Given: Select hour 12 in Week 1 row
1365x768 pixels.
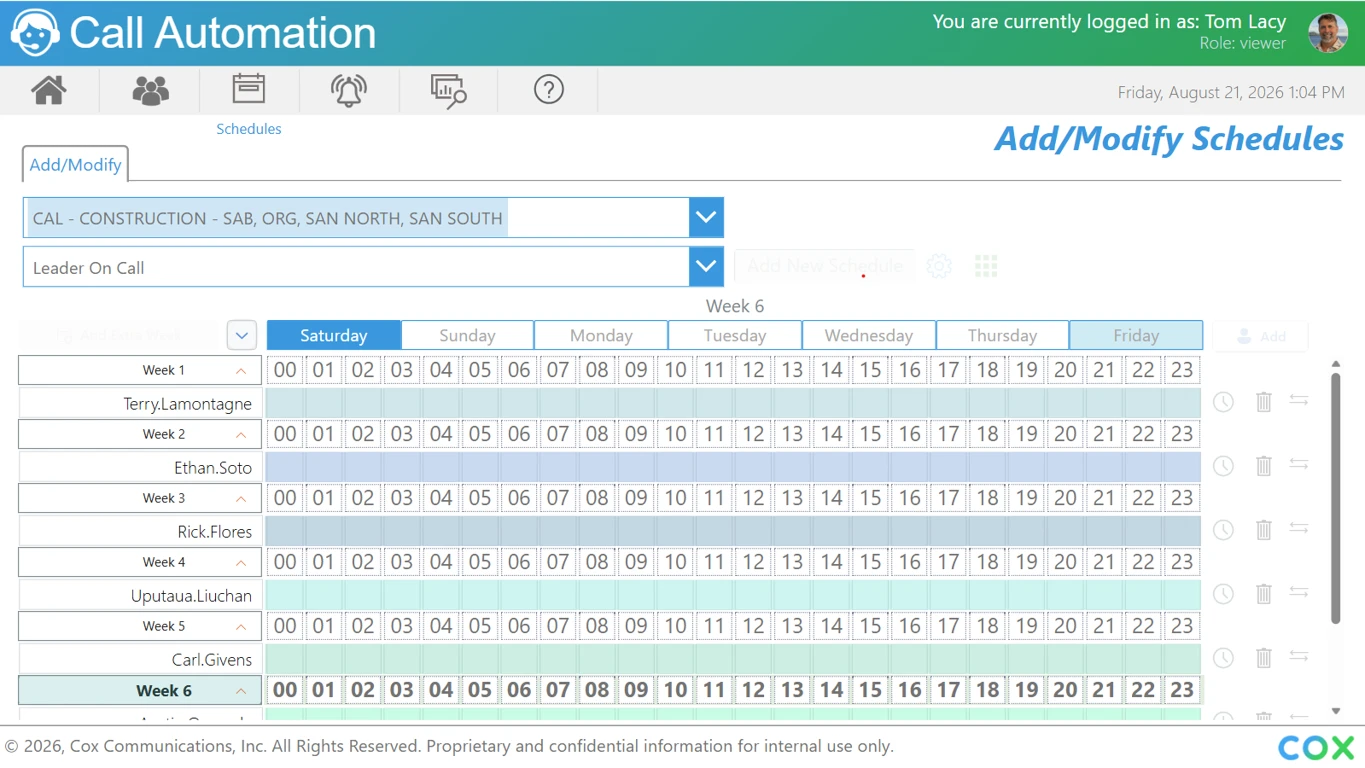Looking at the screenshot, I should click(x=753, y=370).
